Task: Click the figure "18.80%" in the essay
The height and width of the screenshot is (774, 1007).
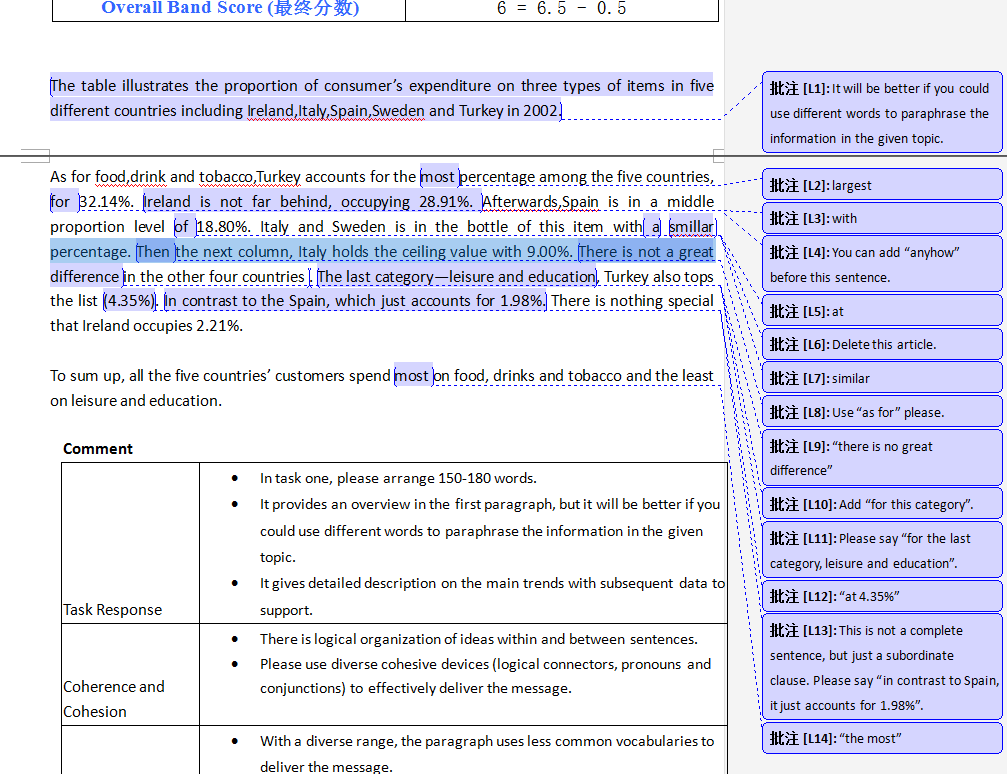Action: pos(223,227)
